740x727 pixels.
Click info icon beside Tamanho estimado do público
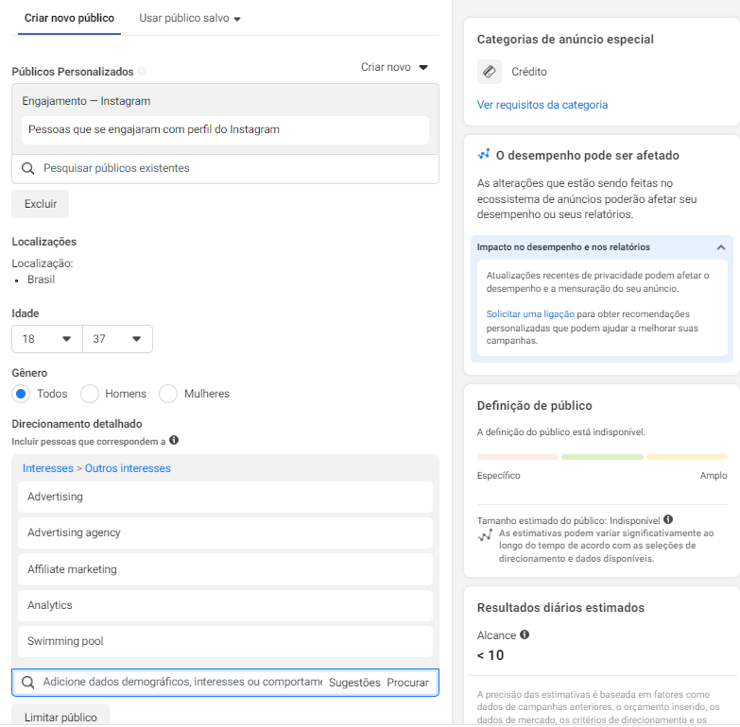[668, 520]
